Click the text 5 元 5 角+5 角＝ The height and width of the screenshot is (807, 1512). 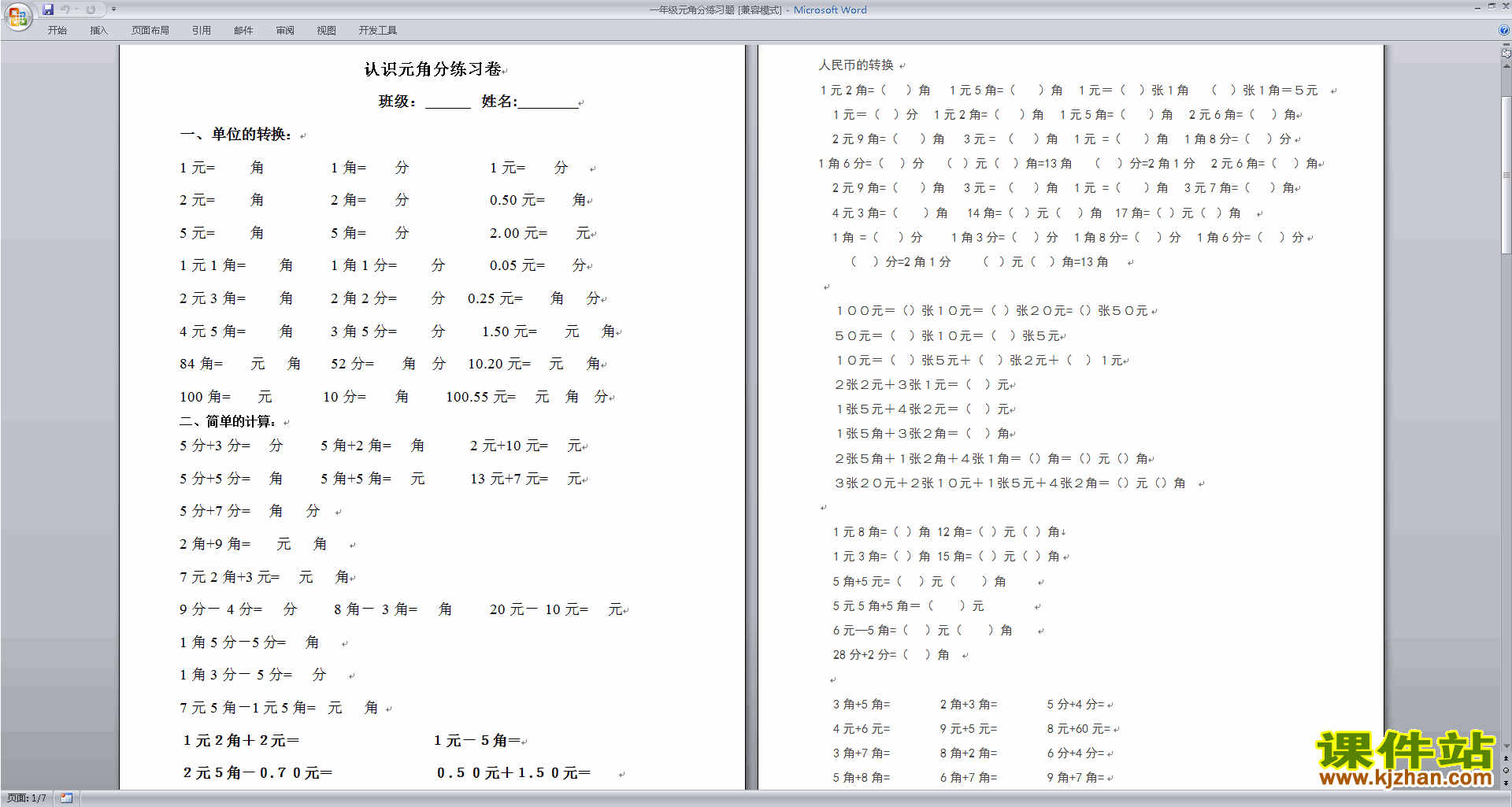coord(876,606)
